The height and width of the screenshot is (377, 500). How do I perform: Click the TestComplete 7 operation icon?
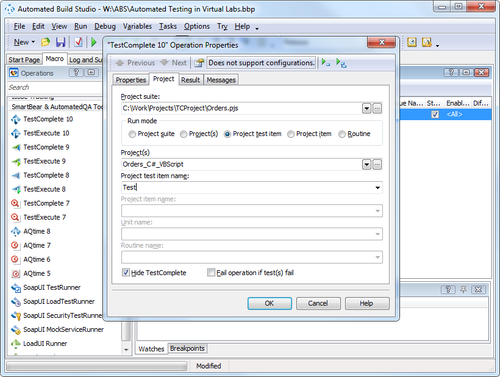pyautogui.click(x=15, y=203)
